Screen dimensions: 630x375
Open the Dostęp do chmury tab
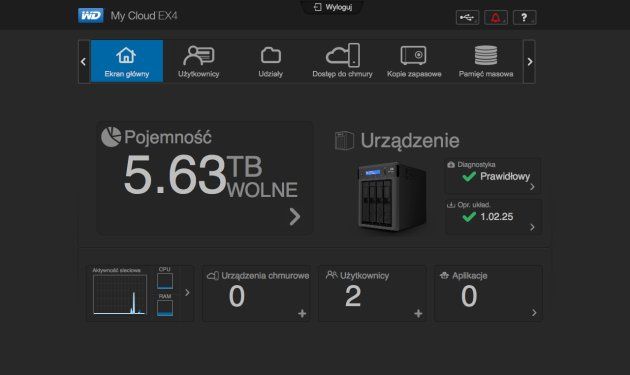[342, 61]
